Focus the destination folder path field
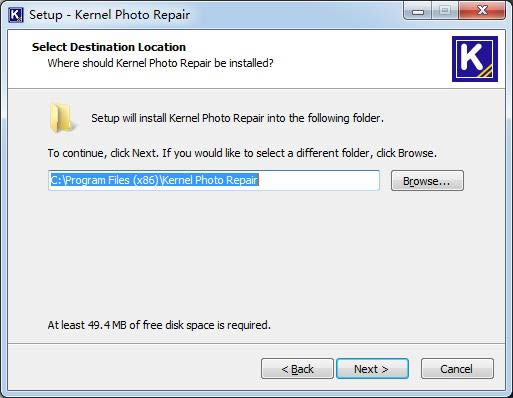 (214, 180)
